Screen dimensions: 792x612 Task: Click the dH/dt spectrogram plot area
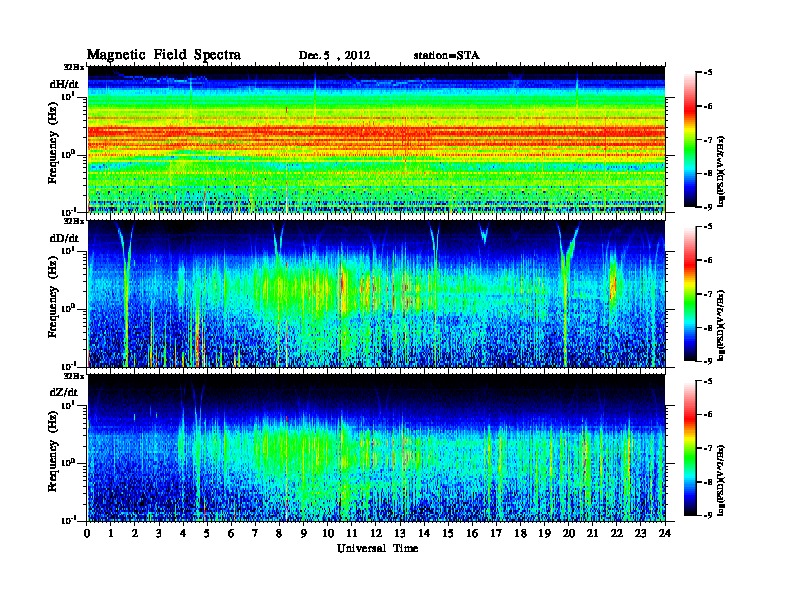pos(376,139)
